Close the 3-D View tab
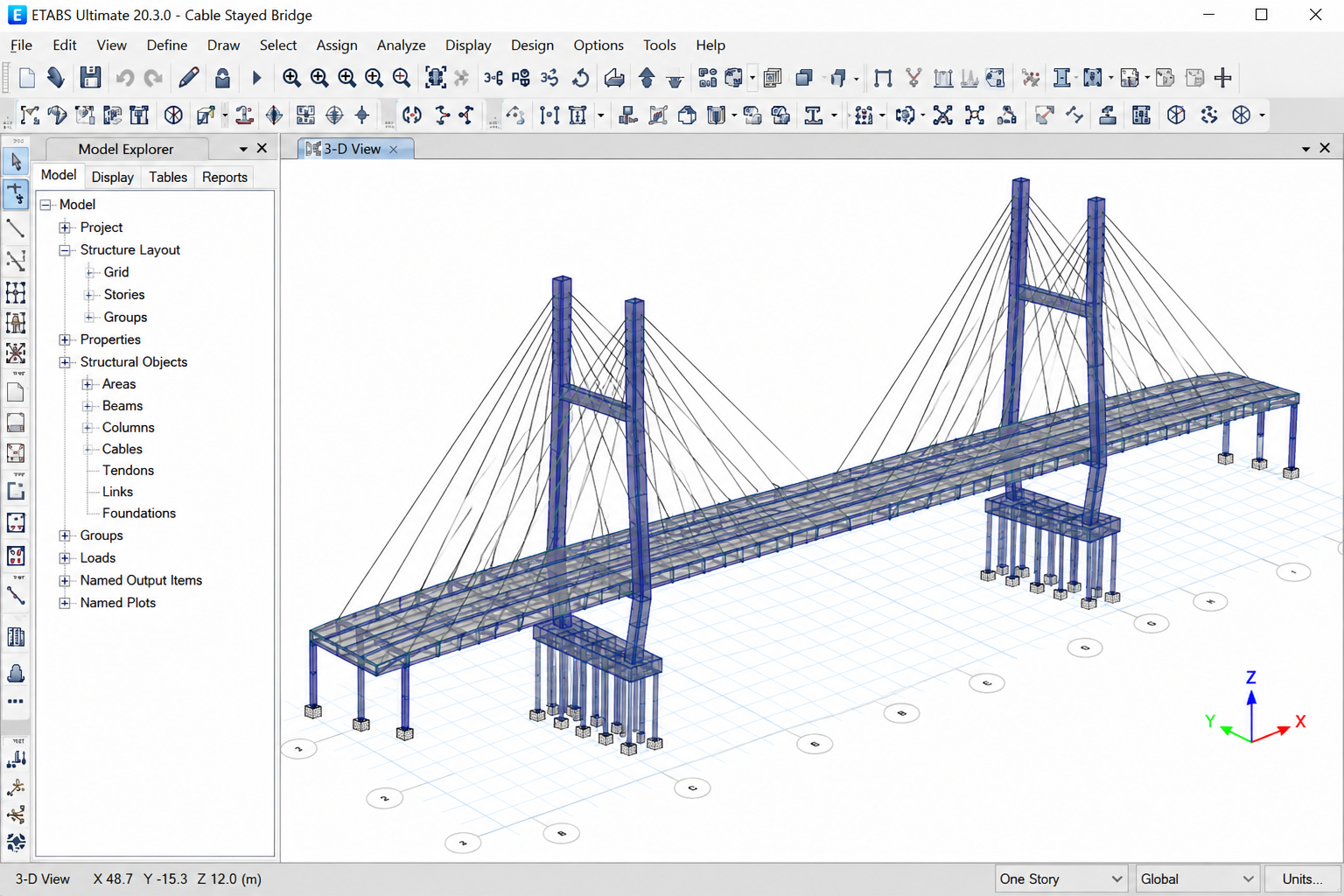This screenshot has width=1344, height=896. coord(394,150)
